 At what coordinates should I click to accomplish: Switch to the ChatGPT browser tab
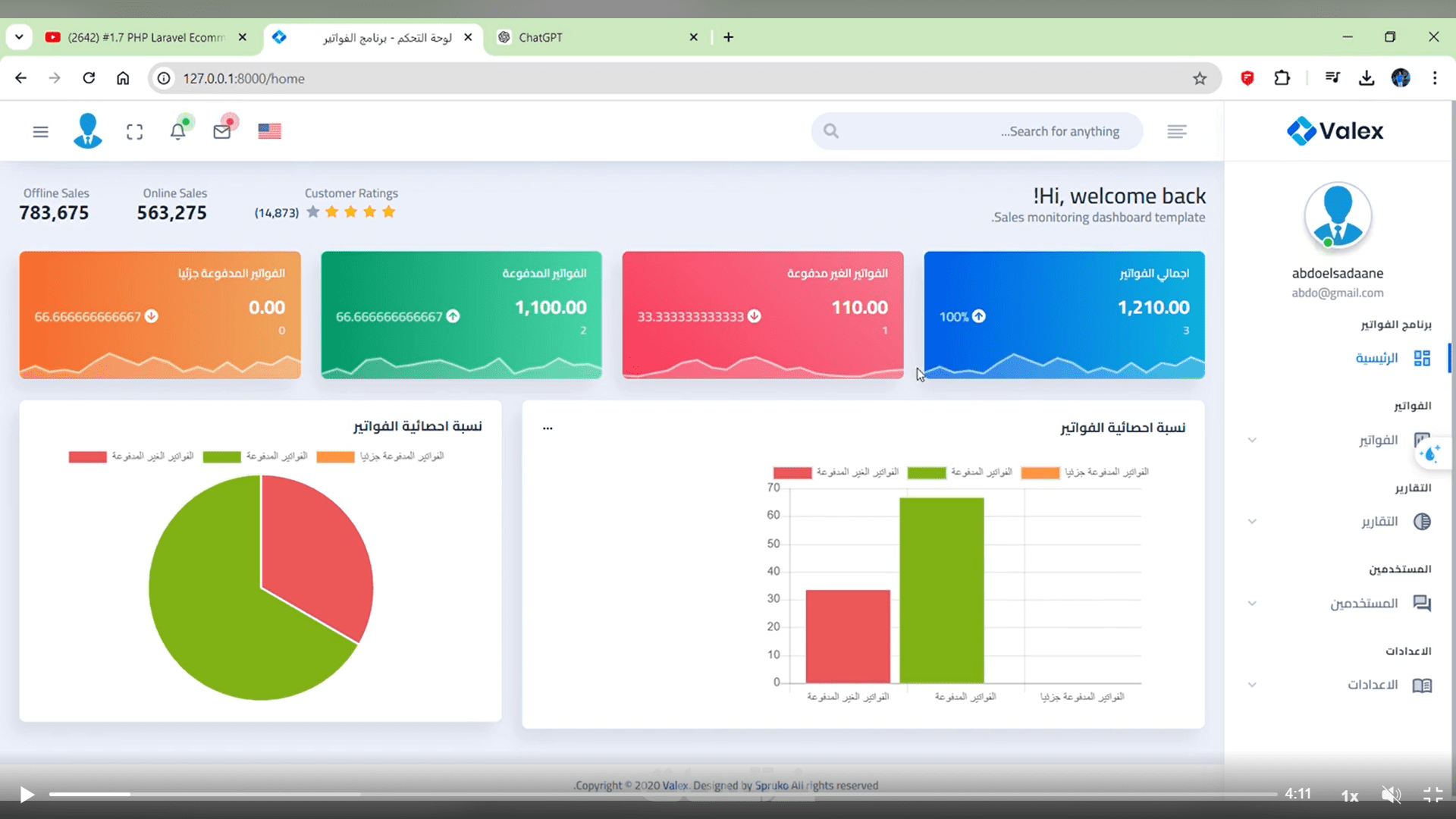tap(540, 37)
